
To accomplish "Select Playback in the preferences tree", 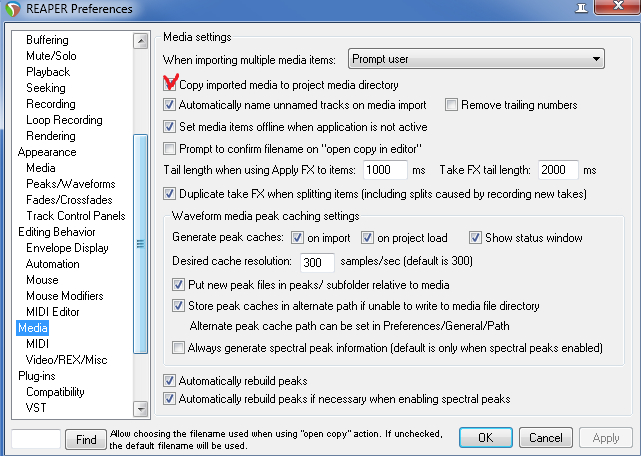I will point(48,72).
